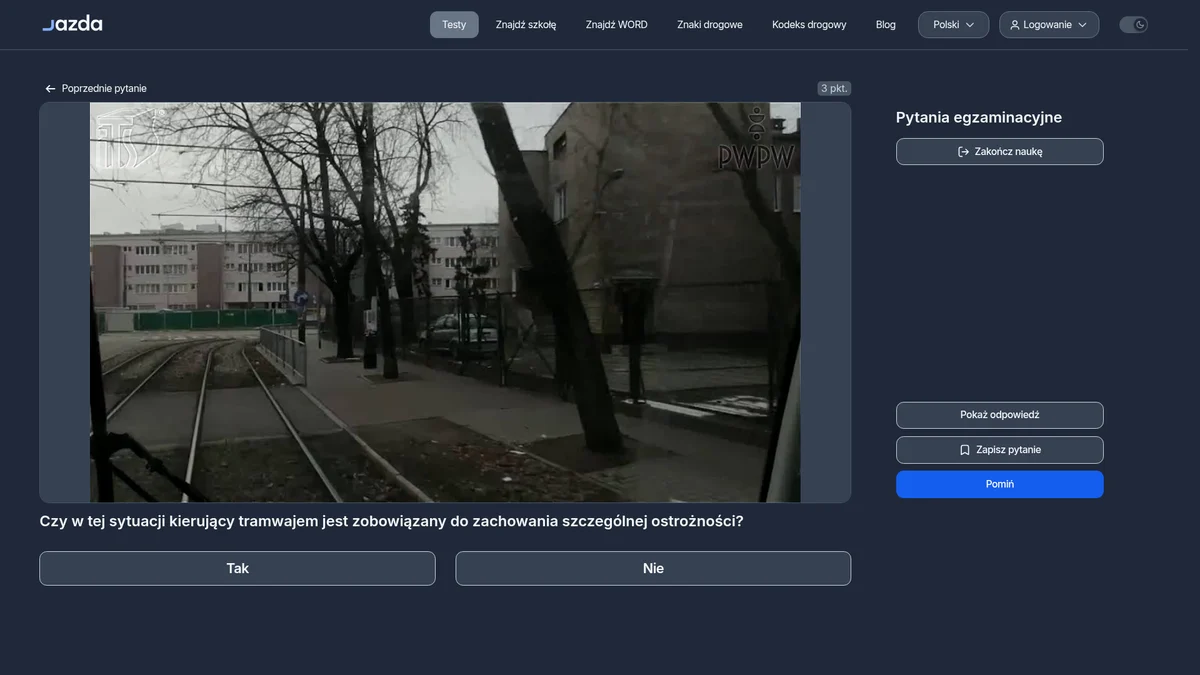Open Znaki drogowe section

pyautogui.click(x=710, y=25)
